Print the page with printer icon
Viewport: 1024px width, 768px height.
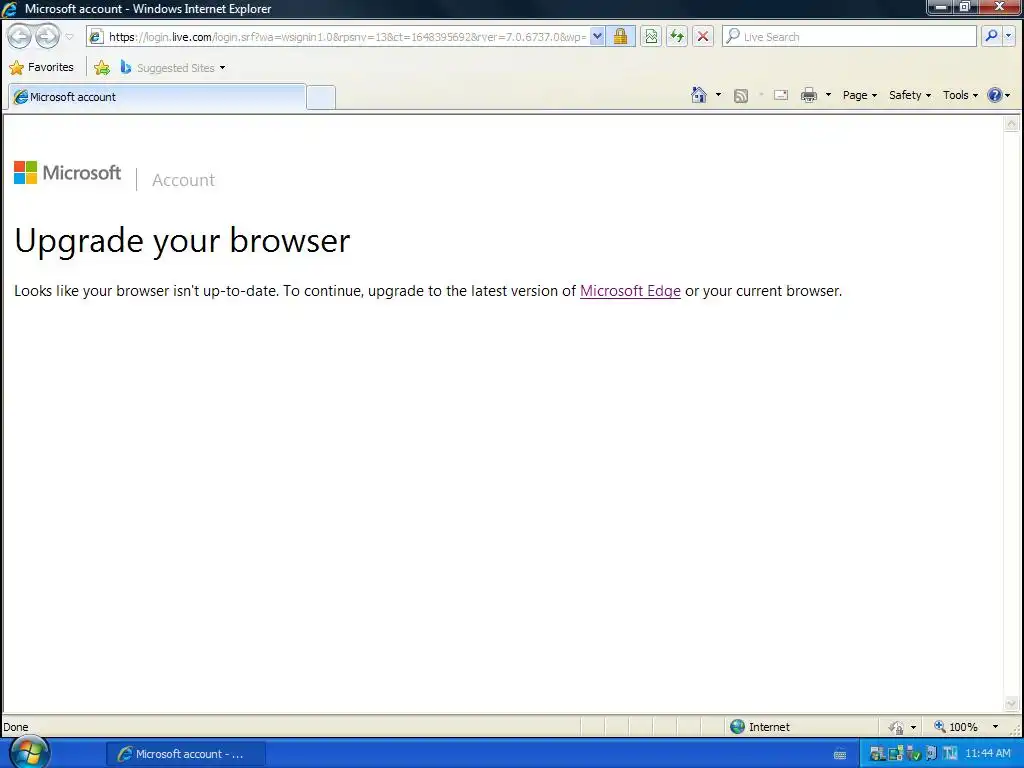click(808, 95)
